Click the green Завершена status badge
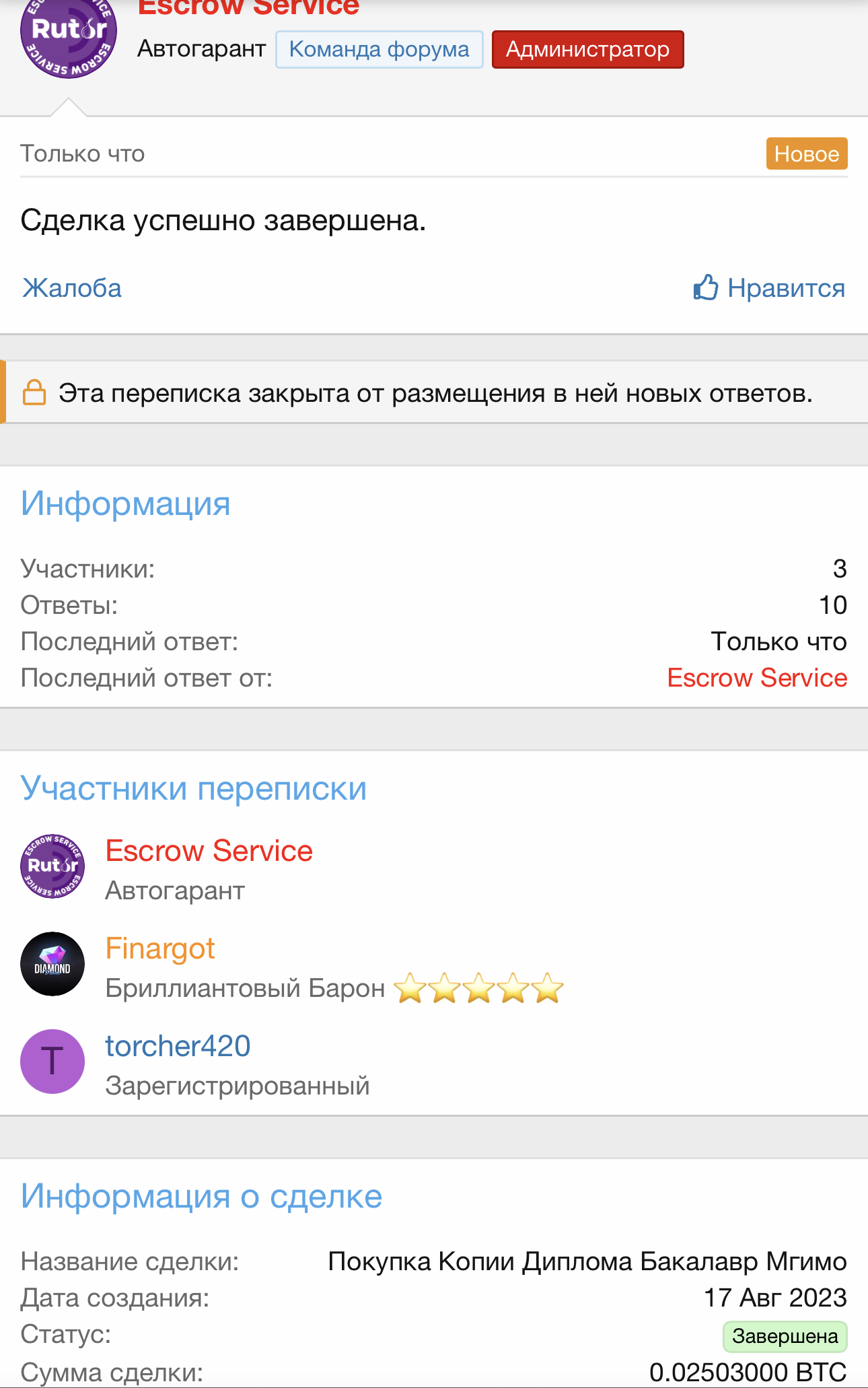 point(785,1336)
